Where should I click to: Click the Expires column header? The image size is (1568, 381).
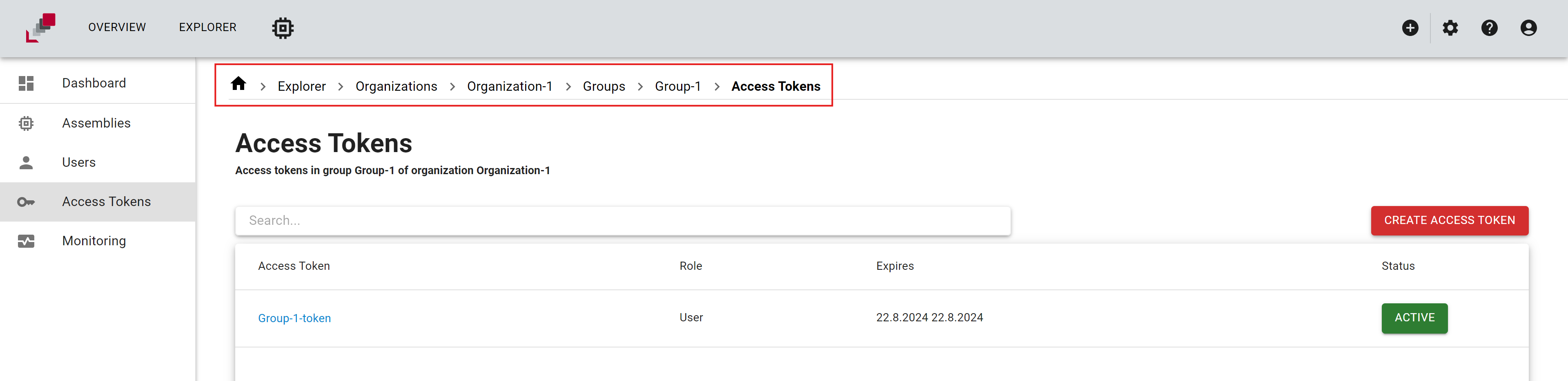coord(895,267)
